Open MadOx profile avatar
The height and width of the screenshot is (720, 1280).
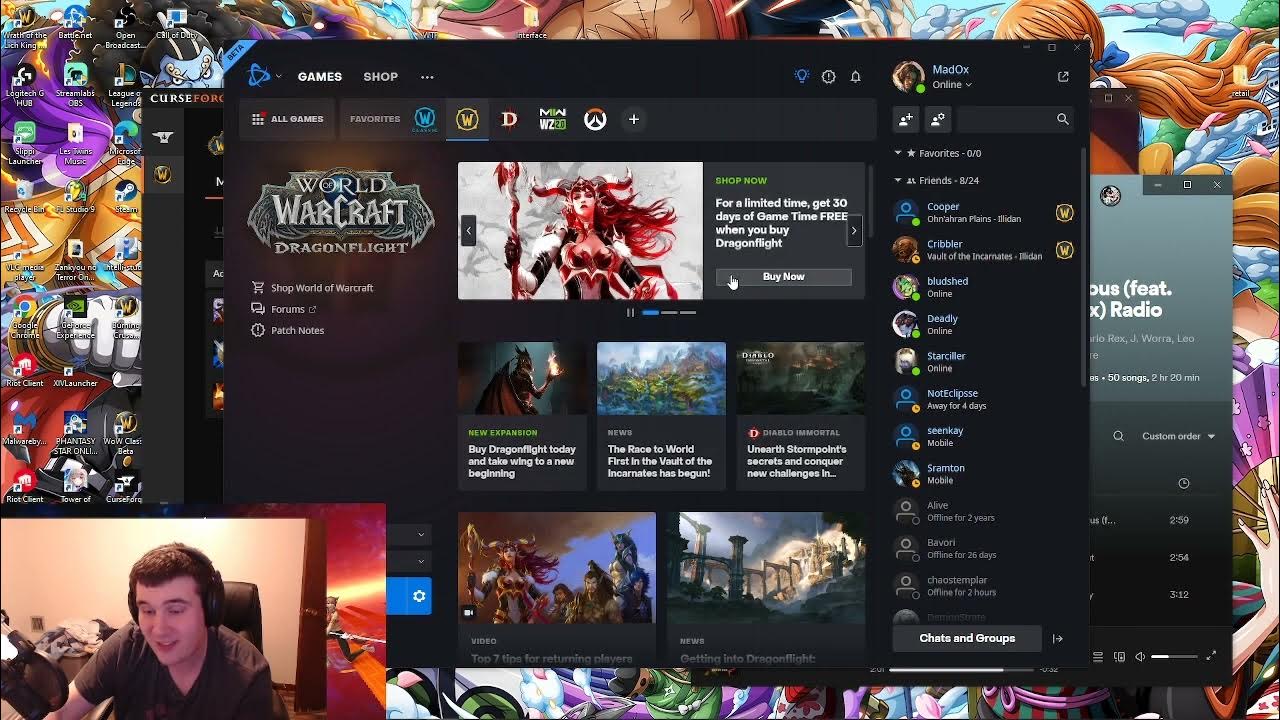908,76
